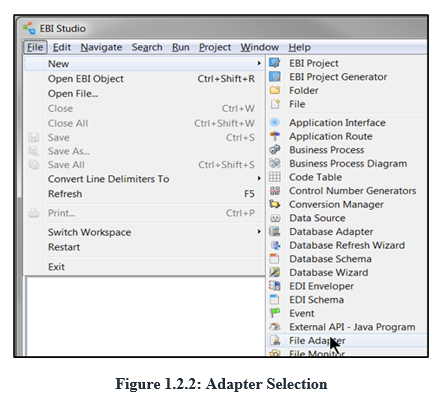Click the EBI Project Generator icon
The image size is (440, 398).
(275, 77)
